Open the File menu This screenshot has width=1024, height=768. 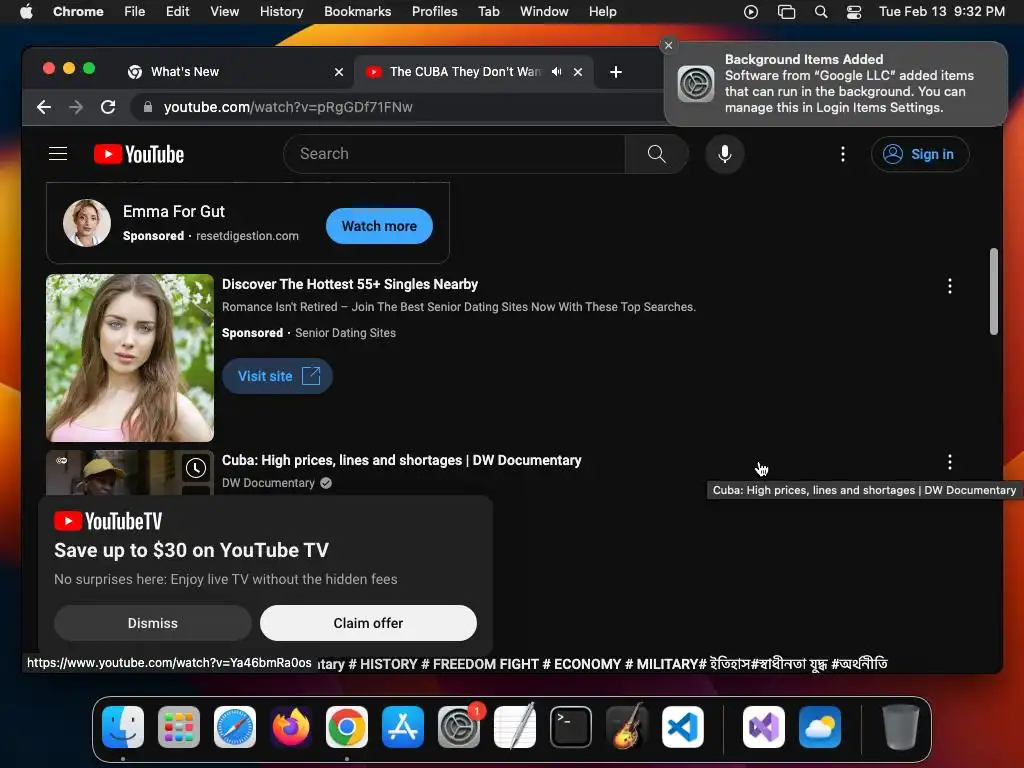(135, 12)
